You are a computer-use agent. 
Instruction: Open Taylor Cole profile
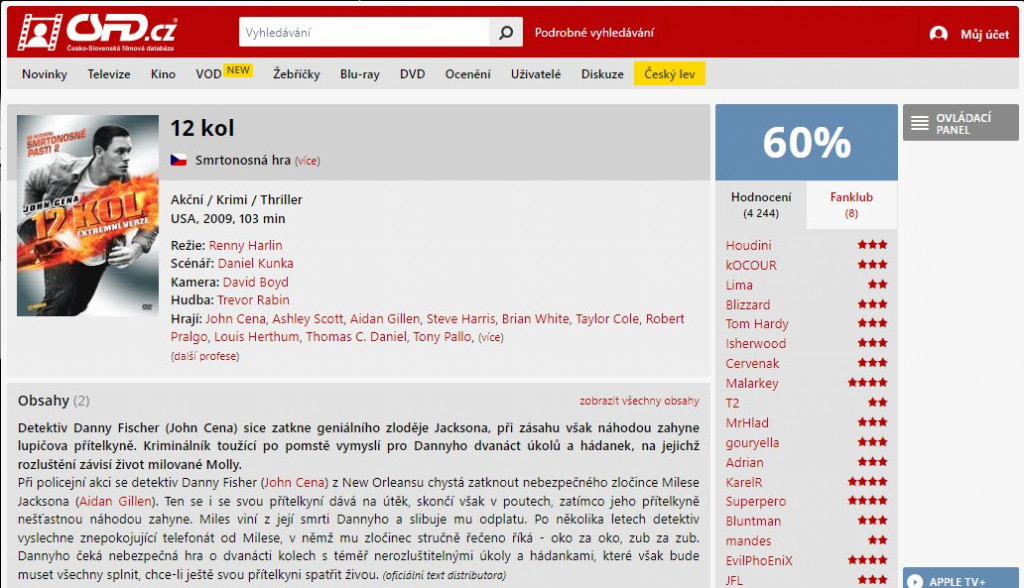click(x=607, y=319)
